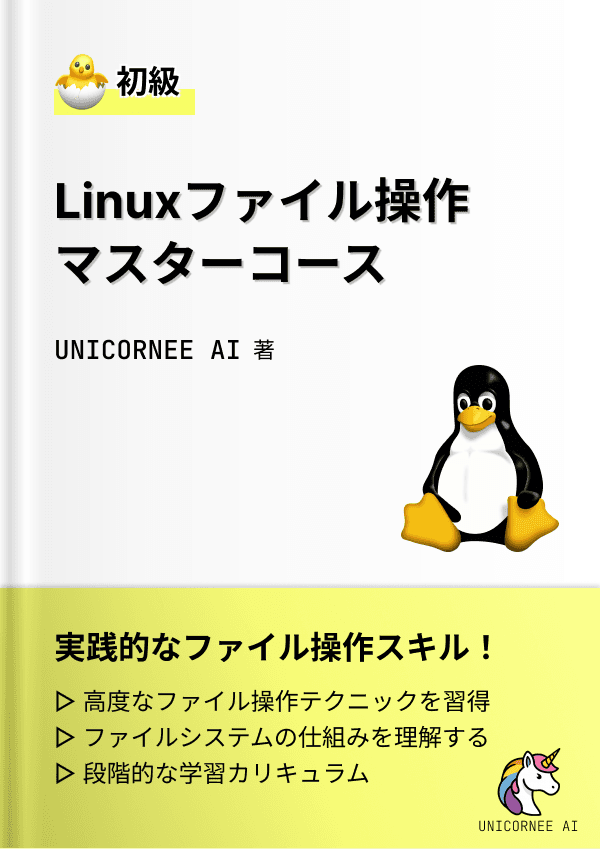Click the penguin's yellow beak
The image size is (600, 849).
(x=475, y=418)
